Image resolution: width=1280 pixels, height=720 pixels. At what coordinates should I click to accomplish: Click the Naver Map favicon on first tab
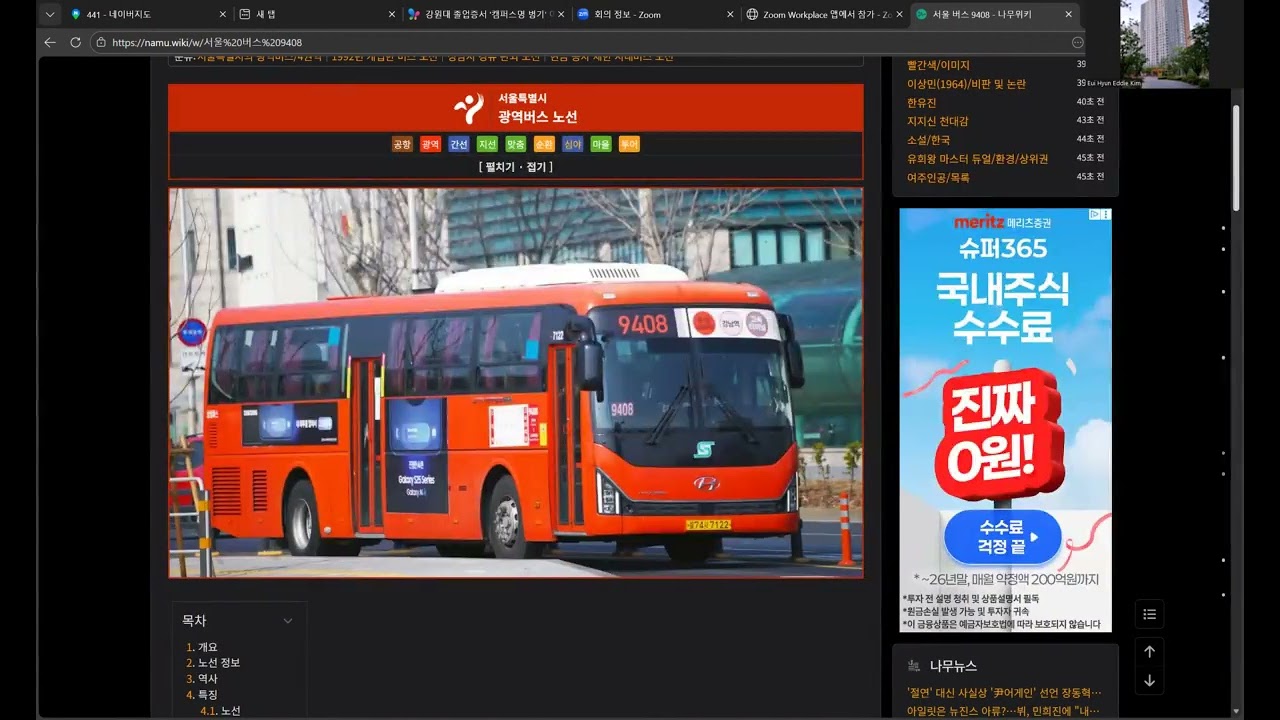(x=76, y=14)
